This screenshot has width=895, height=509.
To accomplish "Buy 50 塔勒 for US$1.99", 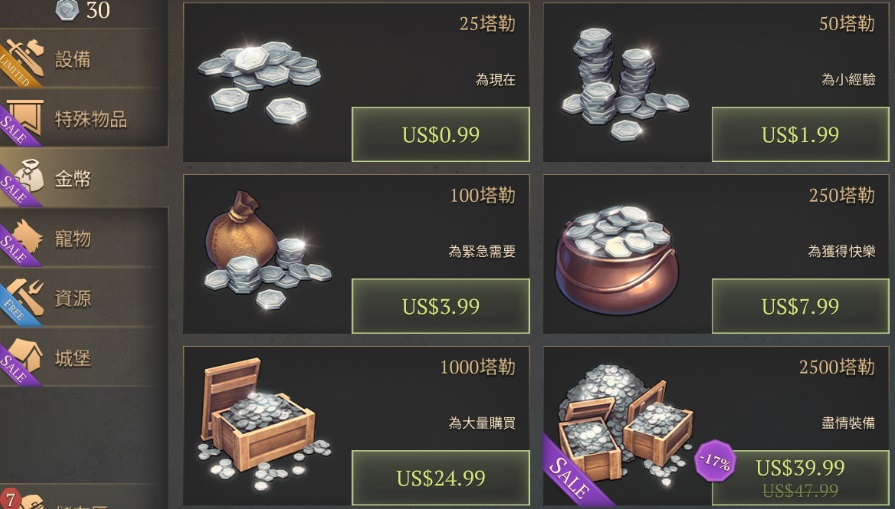I will pos(800,135).
